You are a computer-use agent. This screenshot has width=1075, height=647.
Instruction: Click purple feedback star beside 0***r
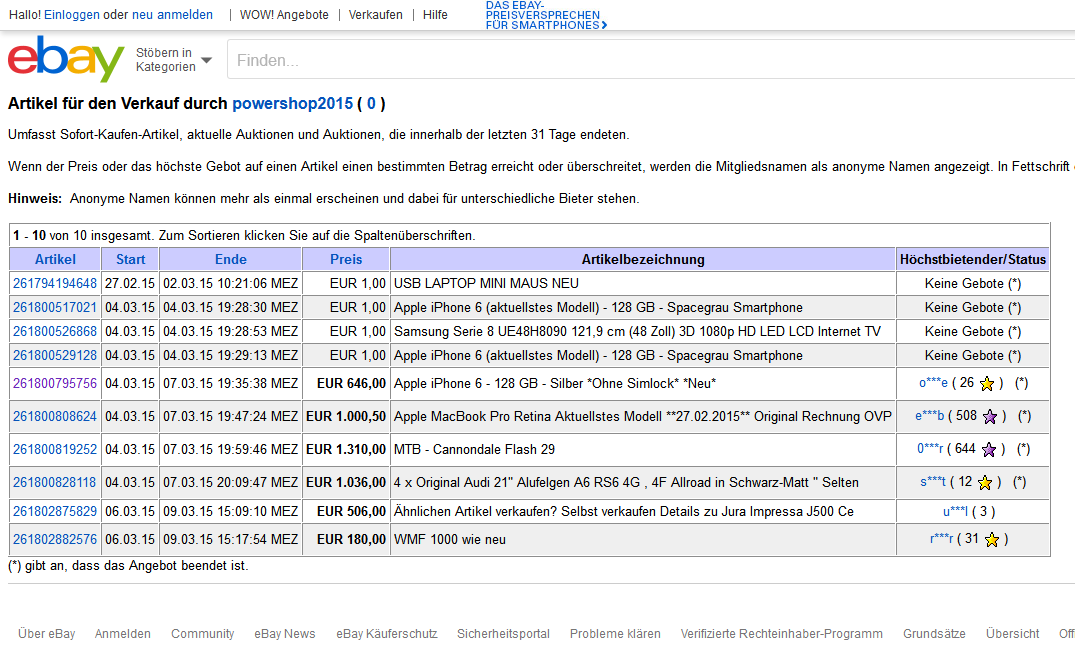click(989, 450)
